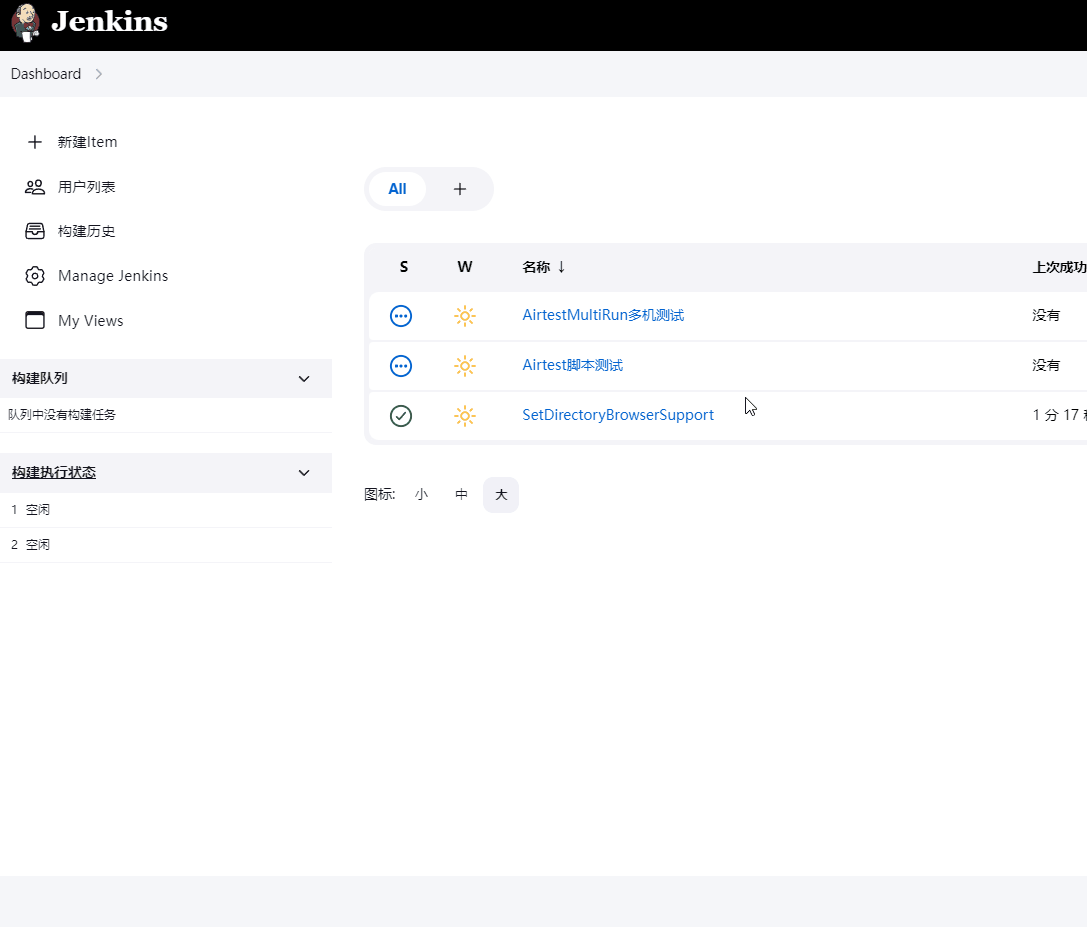
Task: Click weather sun icon of Airtest脚本测试
Action: (465, 366)
